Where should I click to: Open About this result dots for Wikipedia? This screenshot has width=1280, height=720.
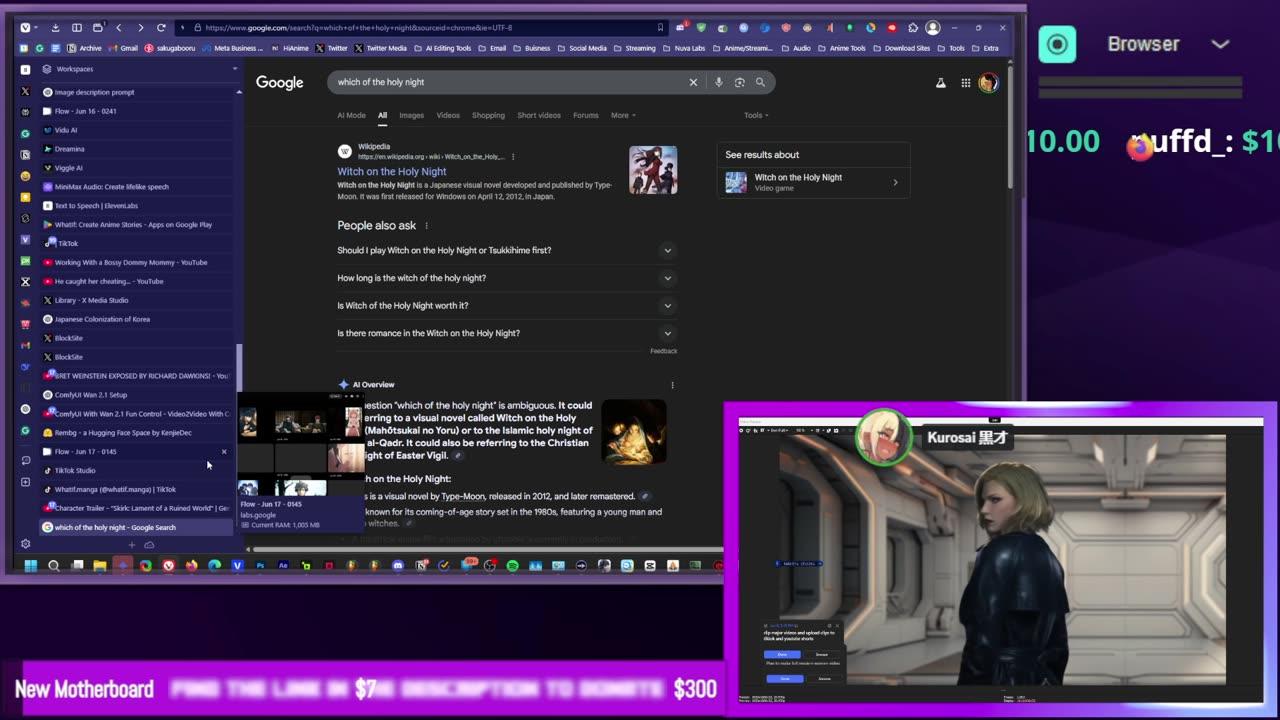point(513,157)
